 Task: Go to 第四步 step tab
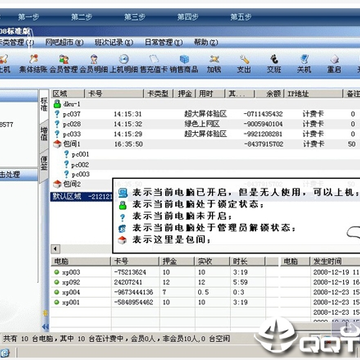click(188, 17)
